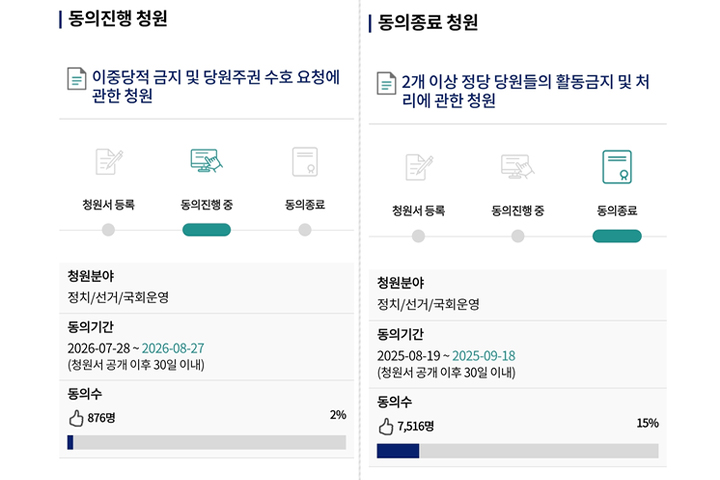Click the 15% agreement progress bar
Image resolution: width=720 pixels, height=480 pixels.
point(518,451)
